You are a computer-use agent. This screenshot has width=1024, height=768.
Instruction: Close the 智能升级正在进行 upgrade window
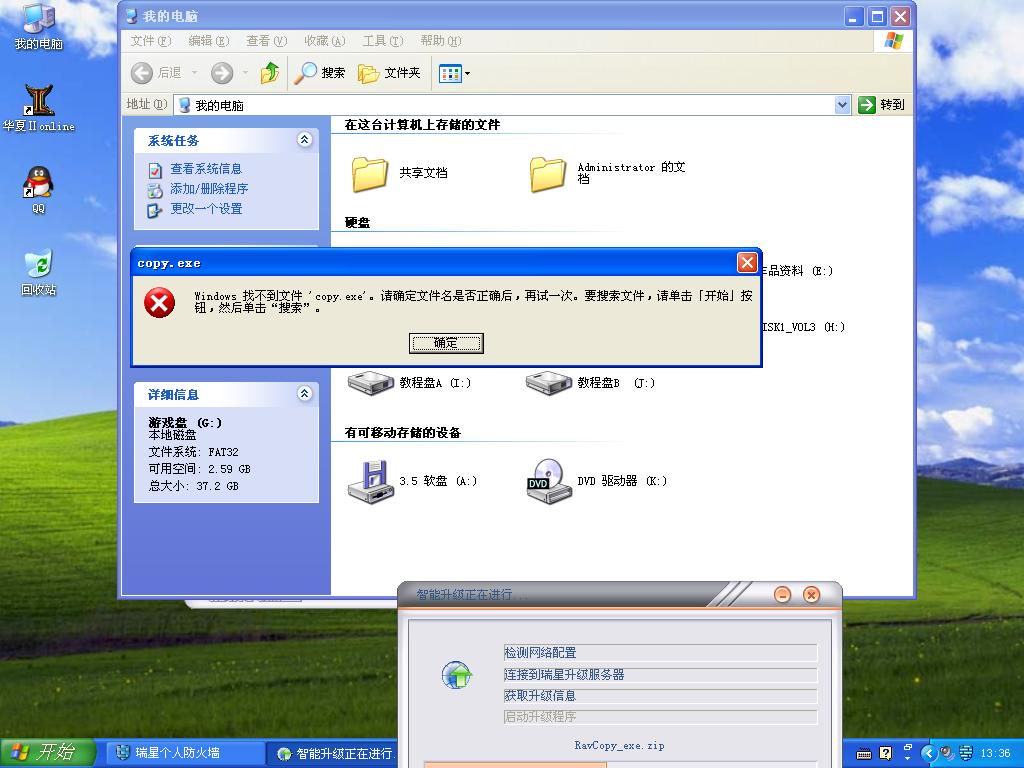[x=811, y=594]
